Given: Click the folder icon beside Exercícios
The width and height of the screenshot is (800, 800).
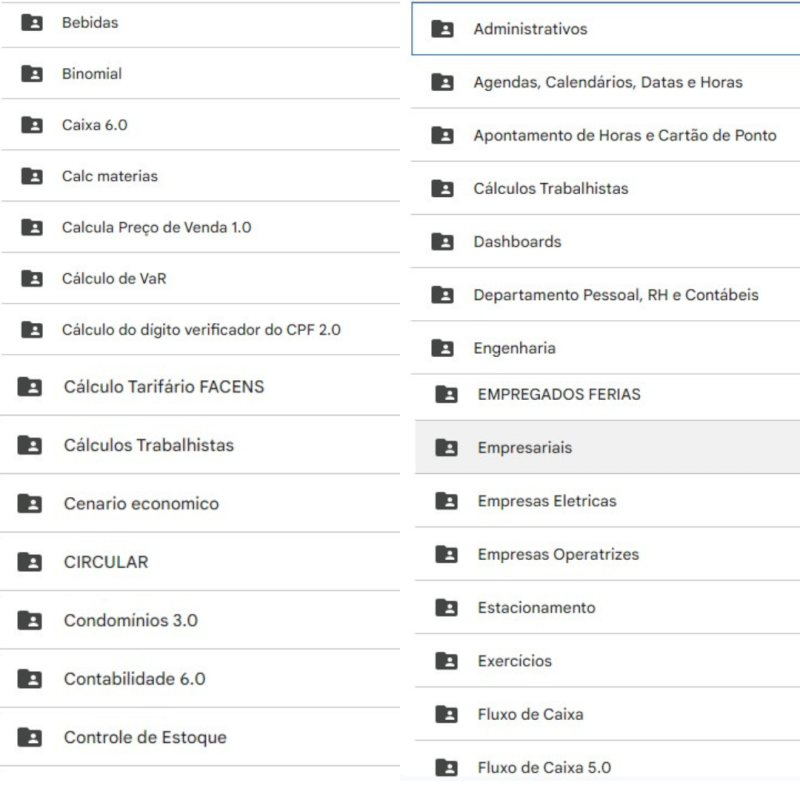Looking at the screenshot, I should click(446, 661).
